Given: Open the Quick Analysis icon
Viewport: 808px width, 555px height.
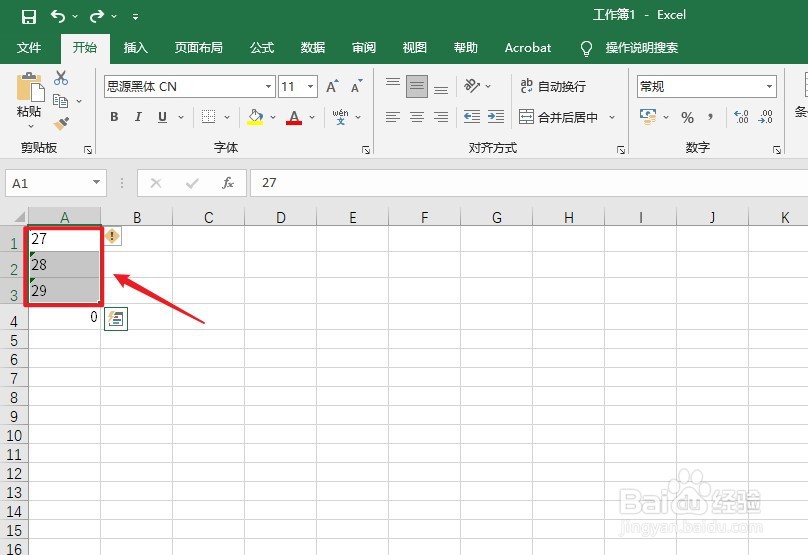Looking at the screenshot, I should coord(116,318).
